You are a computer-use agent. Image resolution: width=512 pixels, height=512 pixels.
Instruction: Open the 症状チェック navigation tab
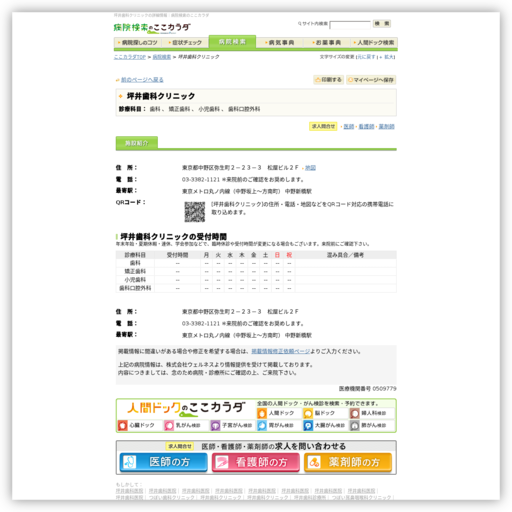(x=185, y=43)
